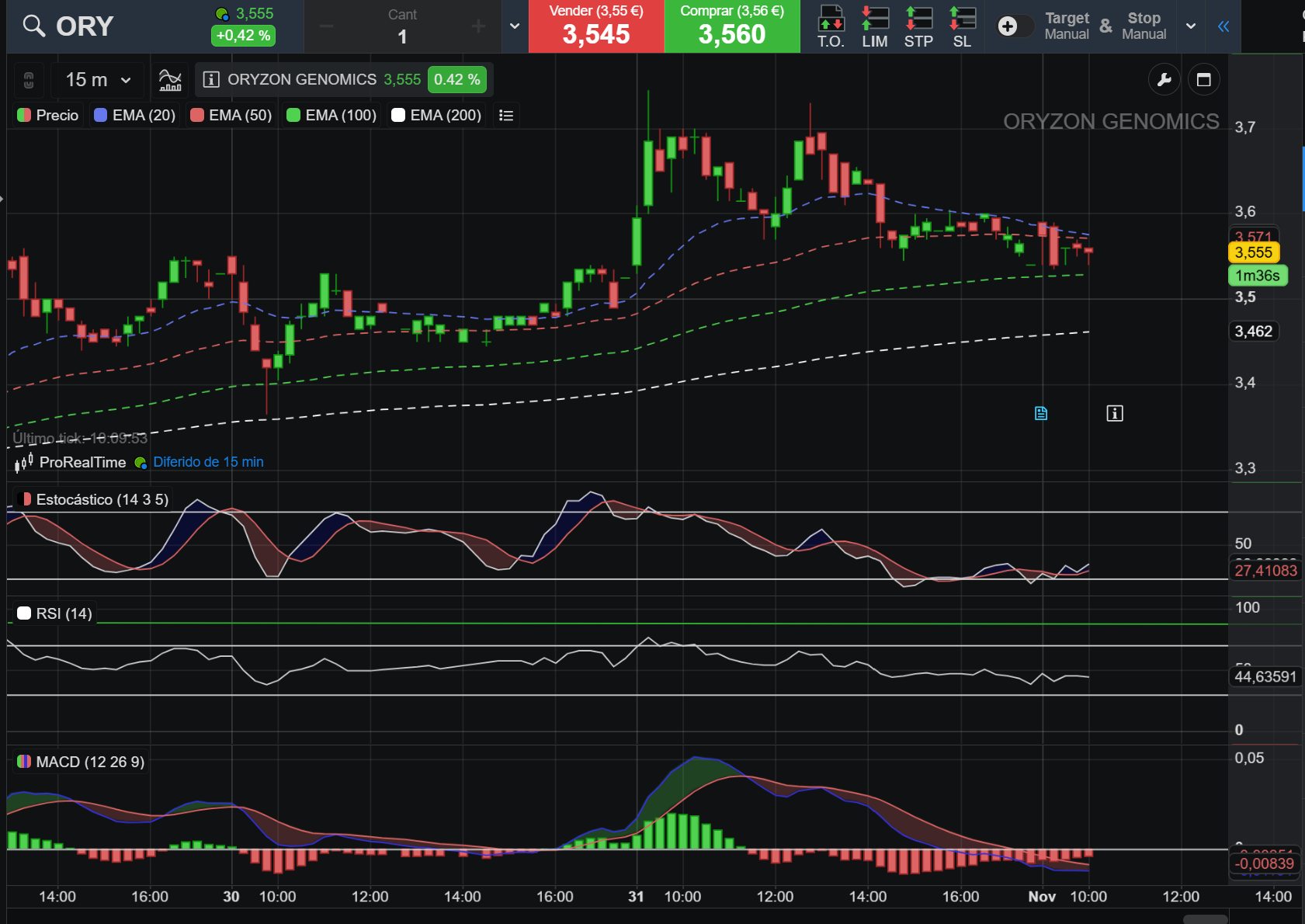Select the STP stop order icon
The height and width of the screenshot is (924, 1305).
918,26
